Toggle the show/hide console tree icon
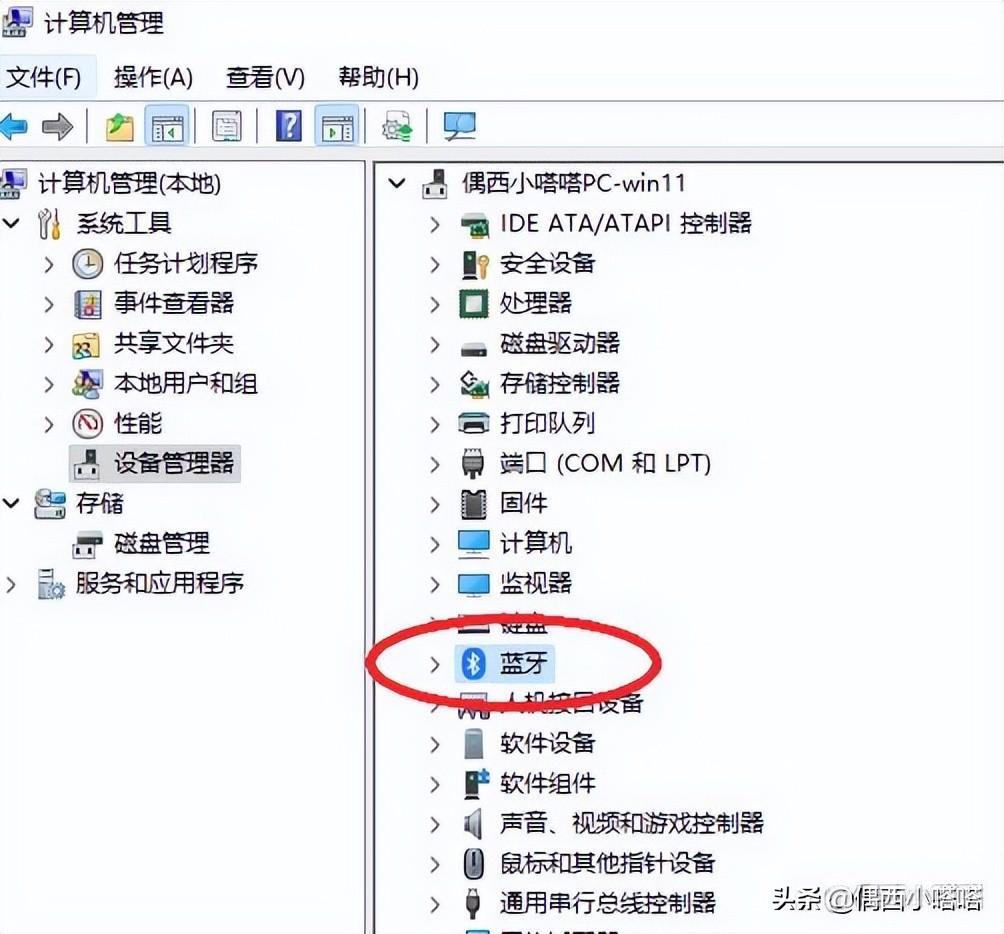The image size is (1004, 934). coord(167,127)
